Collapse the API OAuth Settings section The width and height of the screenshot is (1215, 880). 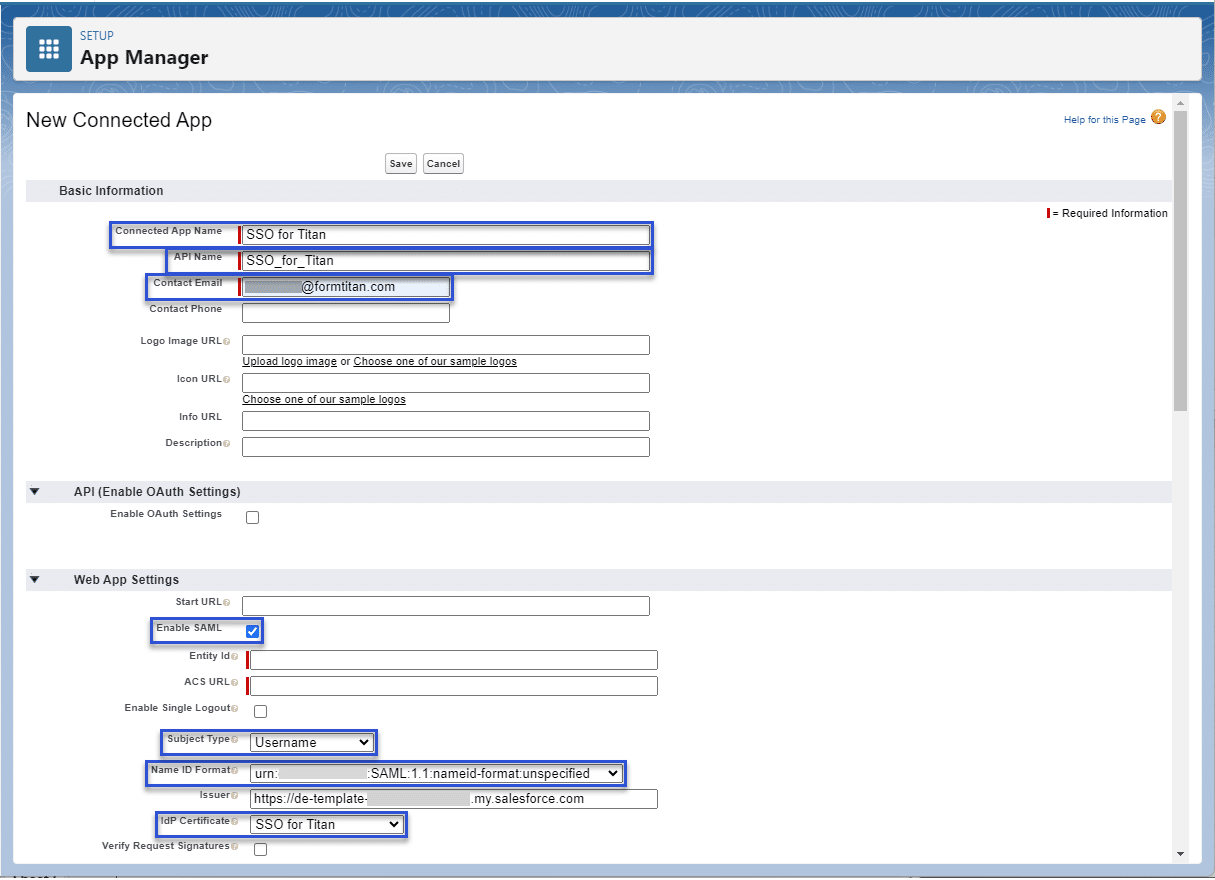click(x=35, y=491)
